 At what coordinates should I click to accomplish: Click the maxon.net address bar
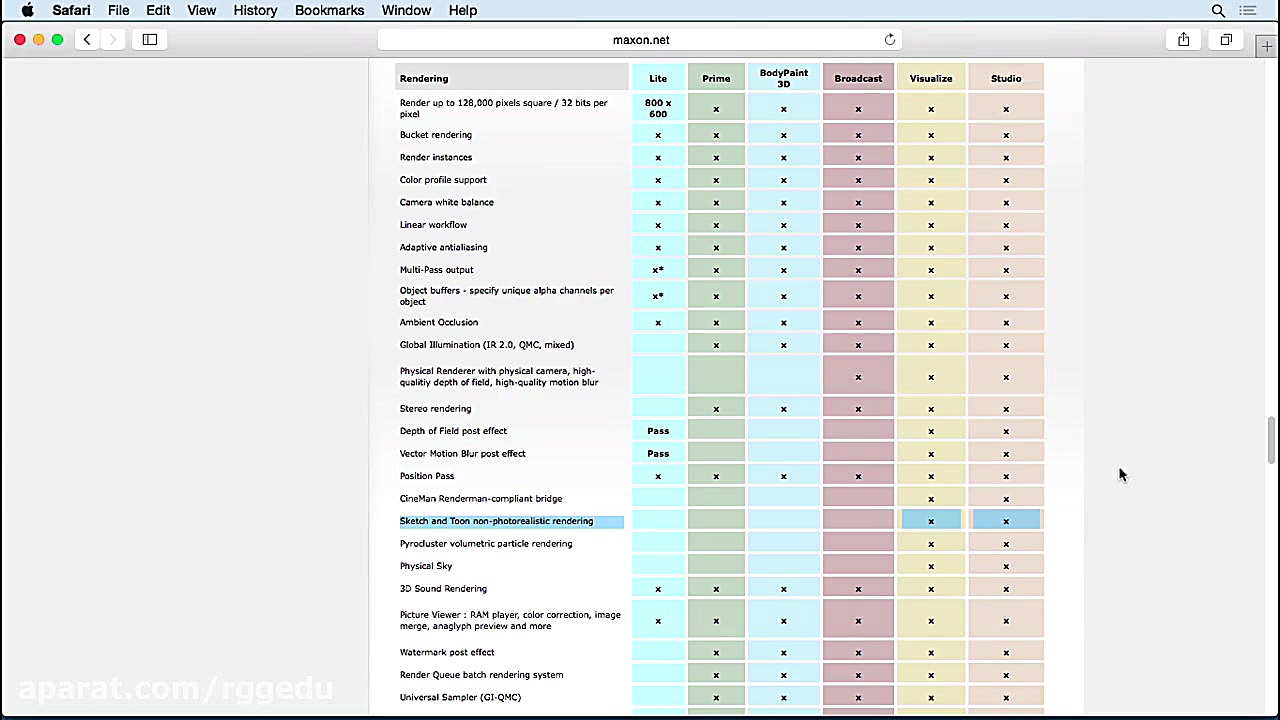[641, 40]
